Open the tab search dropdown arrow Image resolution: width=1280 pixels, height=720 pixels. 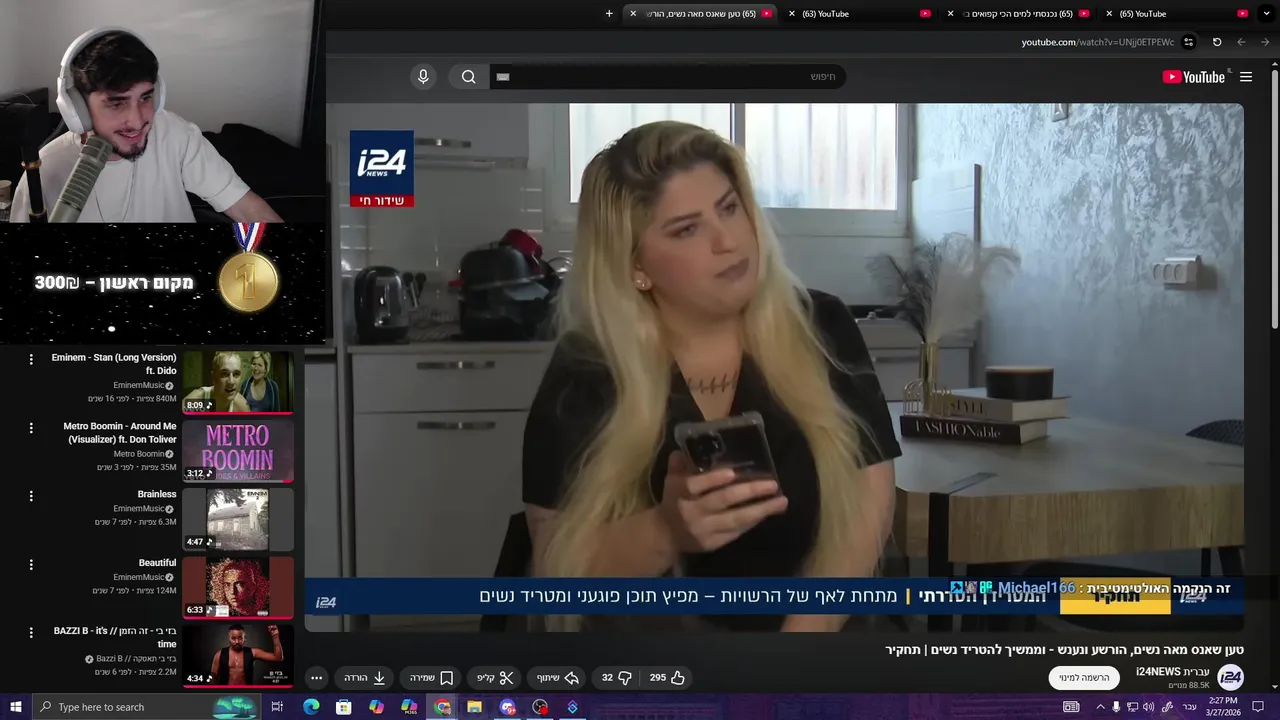(1265, 14)
